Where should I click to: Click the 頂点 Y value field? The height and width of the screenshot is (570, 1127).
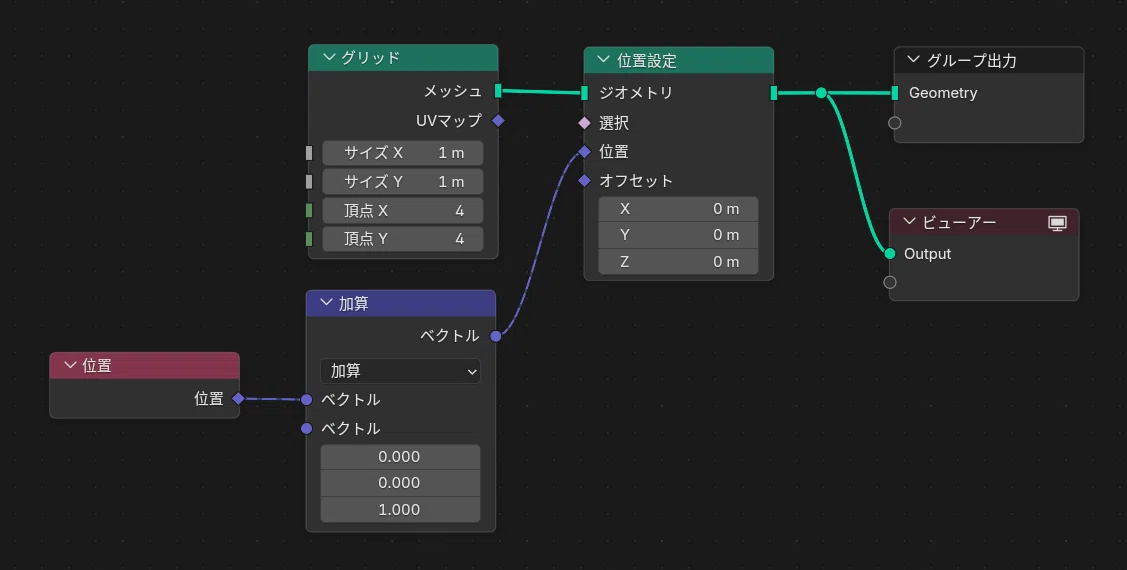coord(402,239)
